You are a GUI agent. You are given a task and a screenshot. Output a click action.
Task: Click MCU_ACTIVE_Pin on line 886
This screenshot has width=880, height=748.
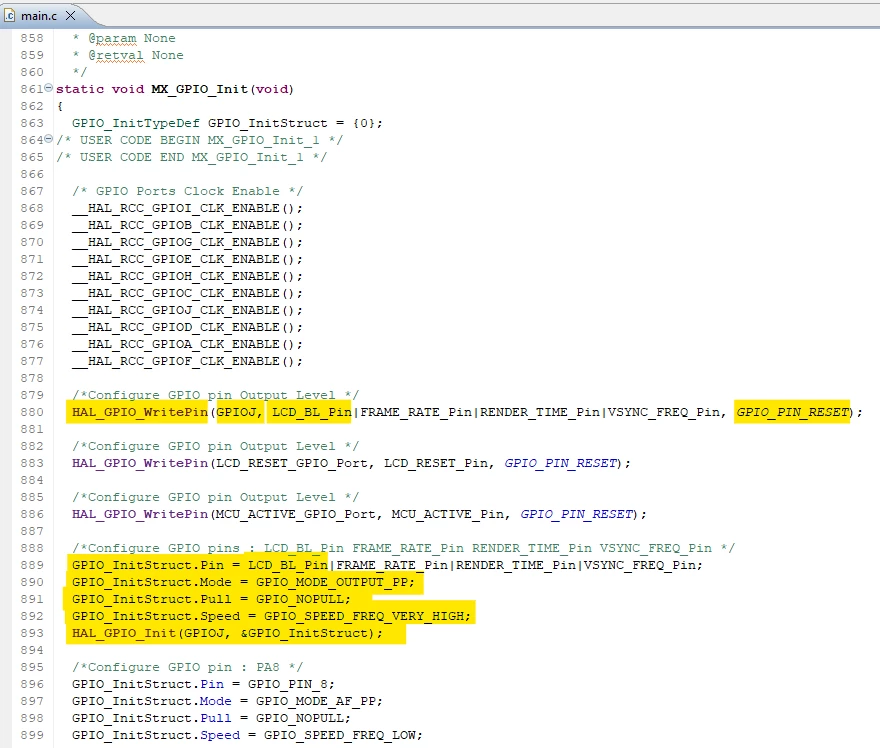click(447, 515)
